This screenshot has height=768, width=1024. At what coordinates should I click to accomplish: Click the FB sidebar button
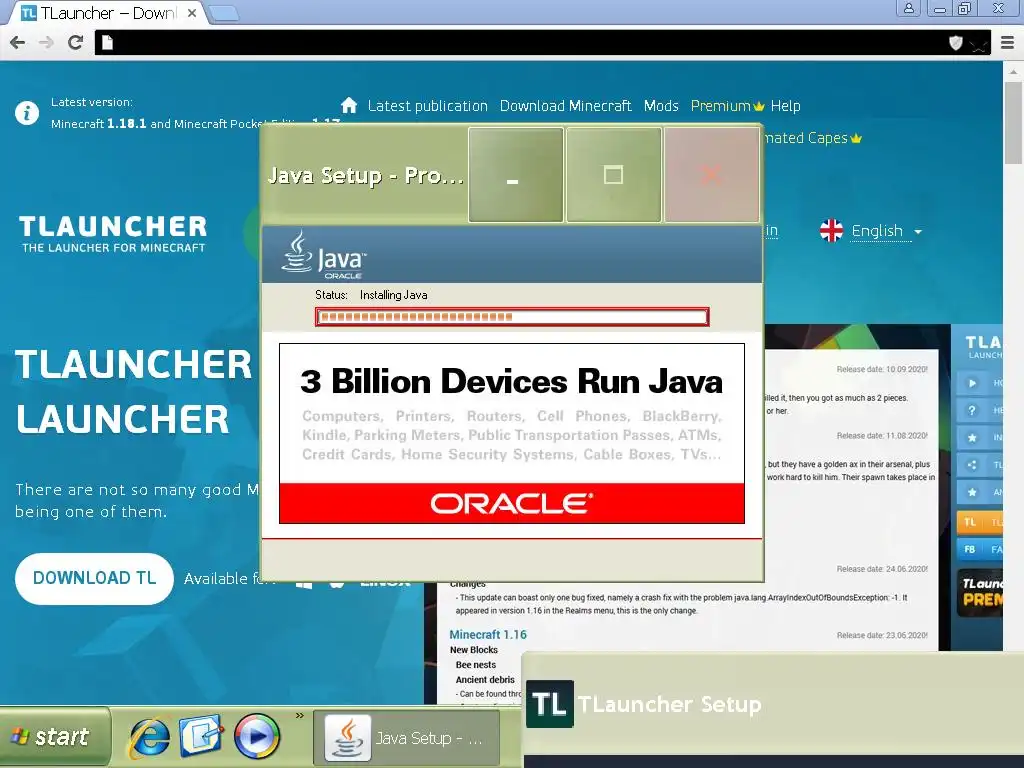pyautogui.click(x=980, y=549)
